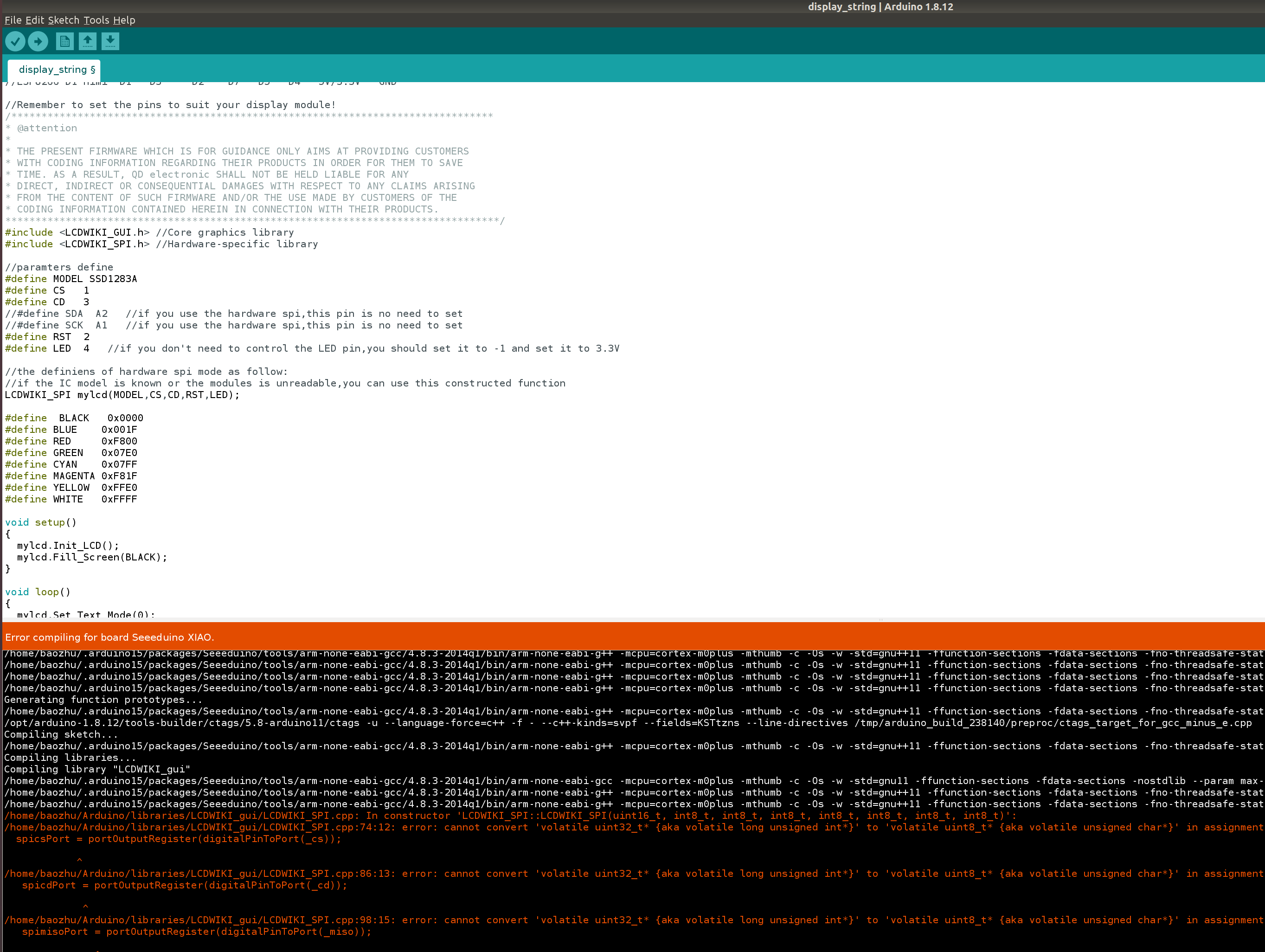The width and height of the screenshot is (1265, 952).
Task: Click the Upload arrow button
Action: 38,41
